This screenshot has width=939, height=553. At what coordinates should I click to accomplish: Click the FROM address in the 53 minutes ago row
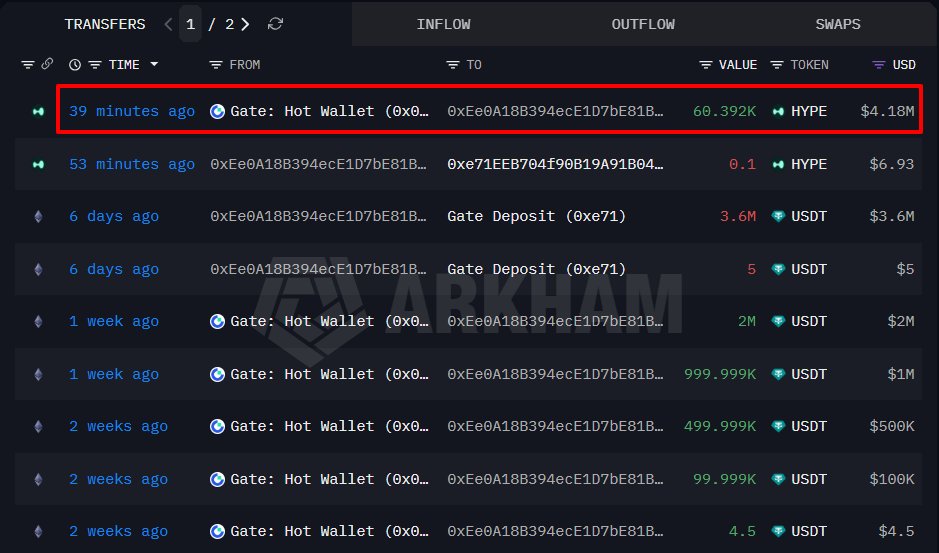318,164
